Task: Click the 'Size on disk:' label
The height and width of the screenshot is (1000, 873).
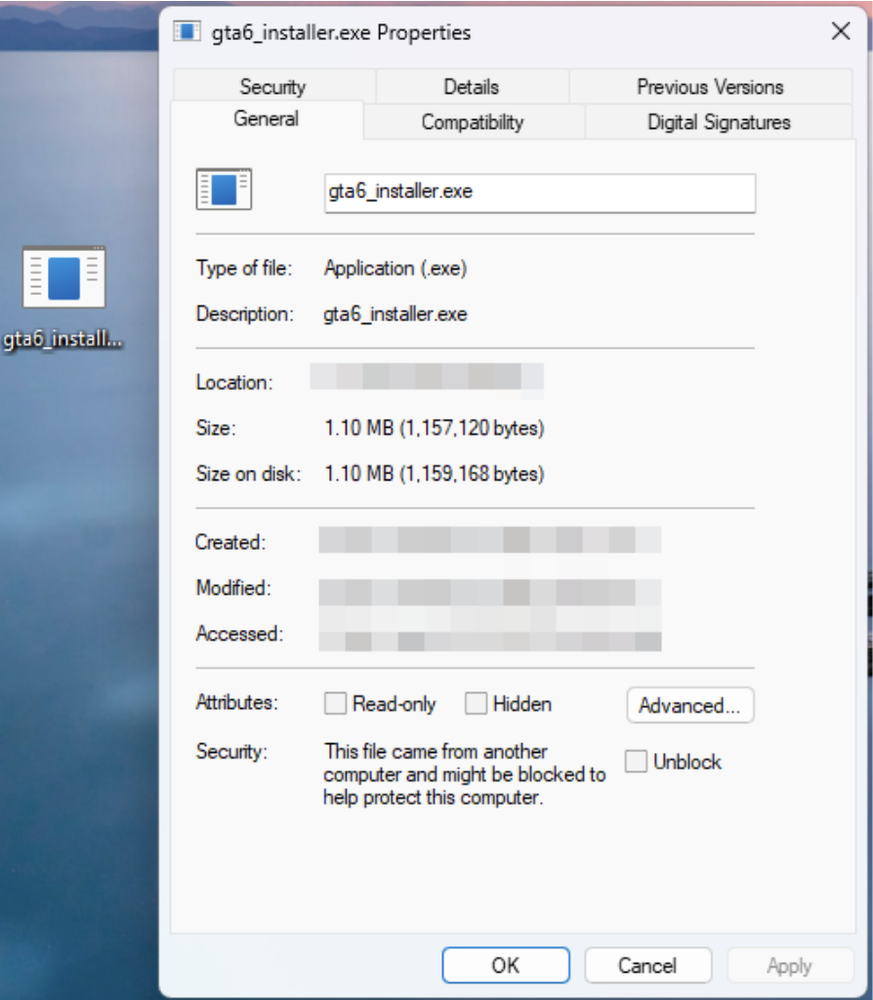Action: [x=248, y=473]
